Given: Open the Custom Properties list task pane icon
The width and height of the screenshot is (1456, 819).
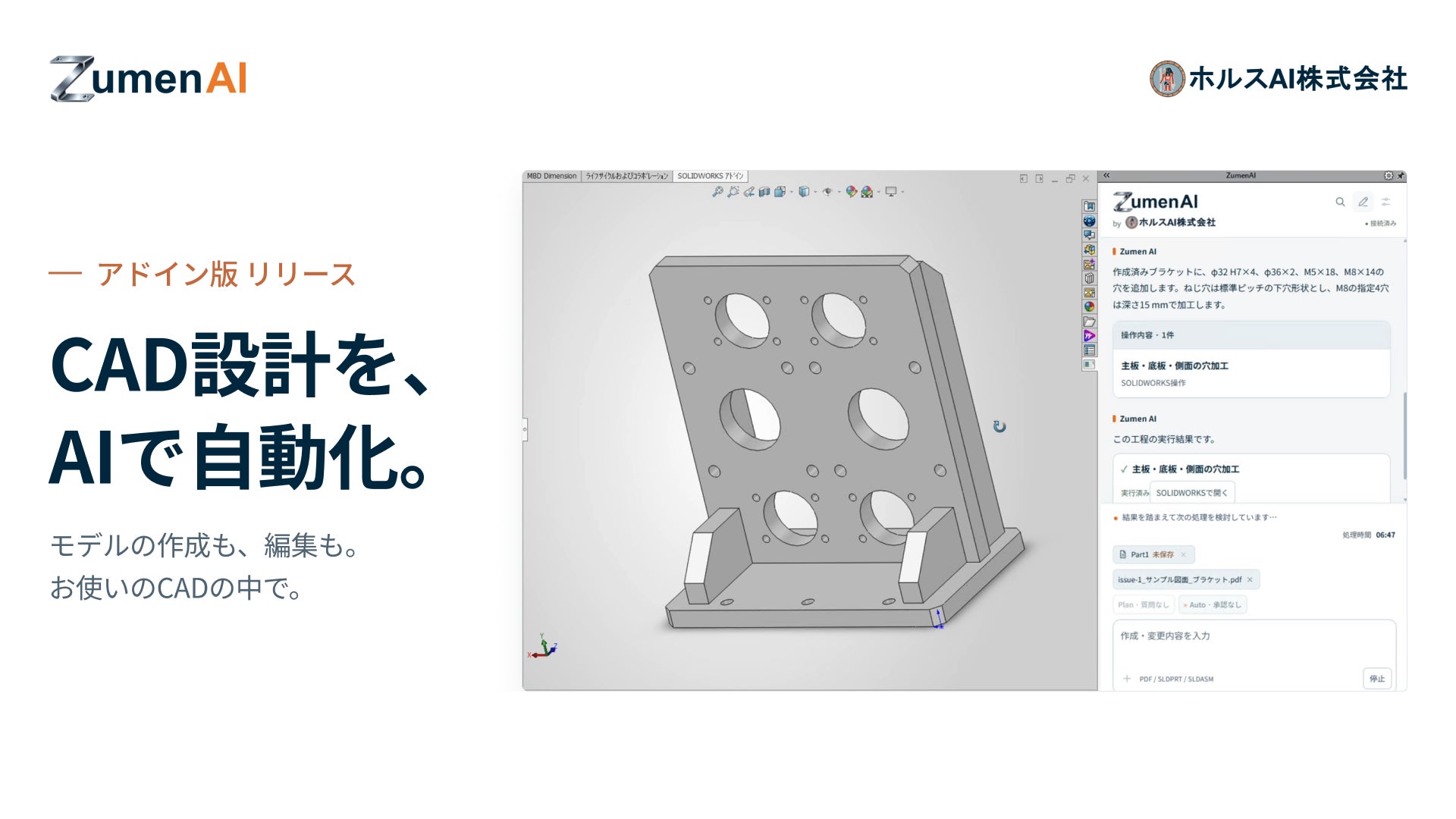Looking at the screenshot, I should tap(1090, 350).
